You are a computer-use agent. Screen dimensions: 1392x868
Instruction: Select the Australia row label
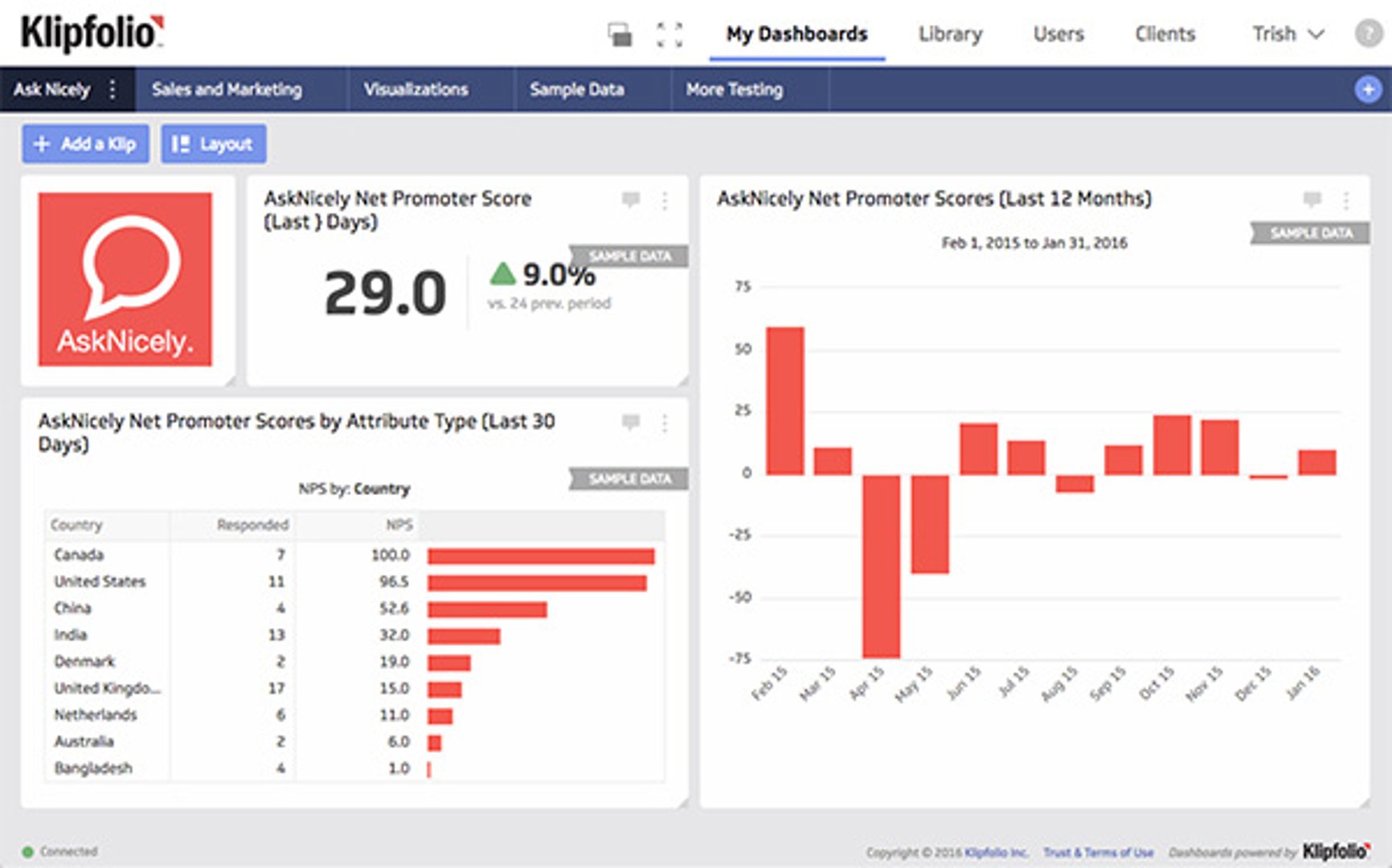(84, 741)
